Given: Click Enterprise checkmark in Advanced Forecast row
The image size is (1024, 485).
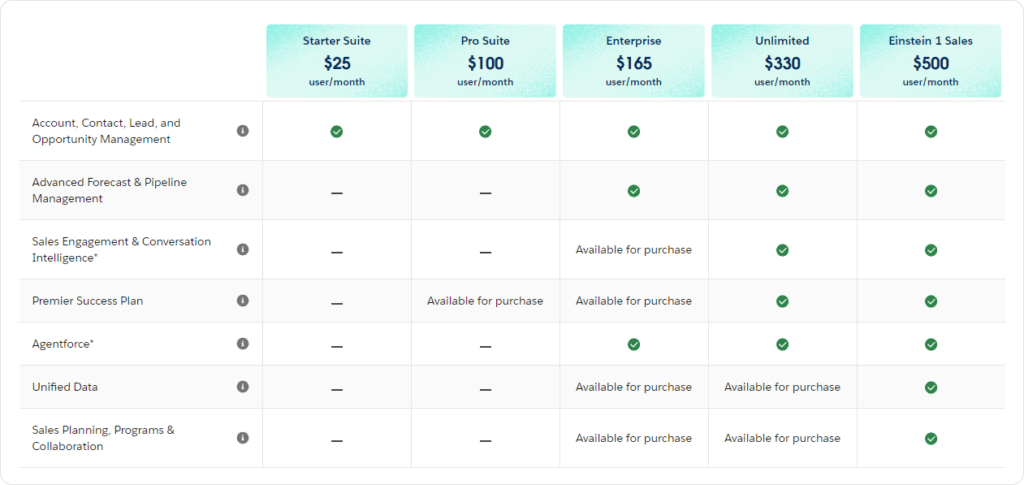Looking at the screenshot, I should coord(633,191).
